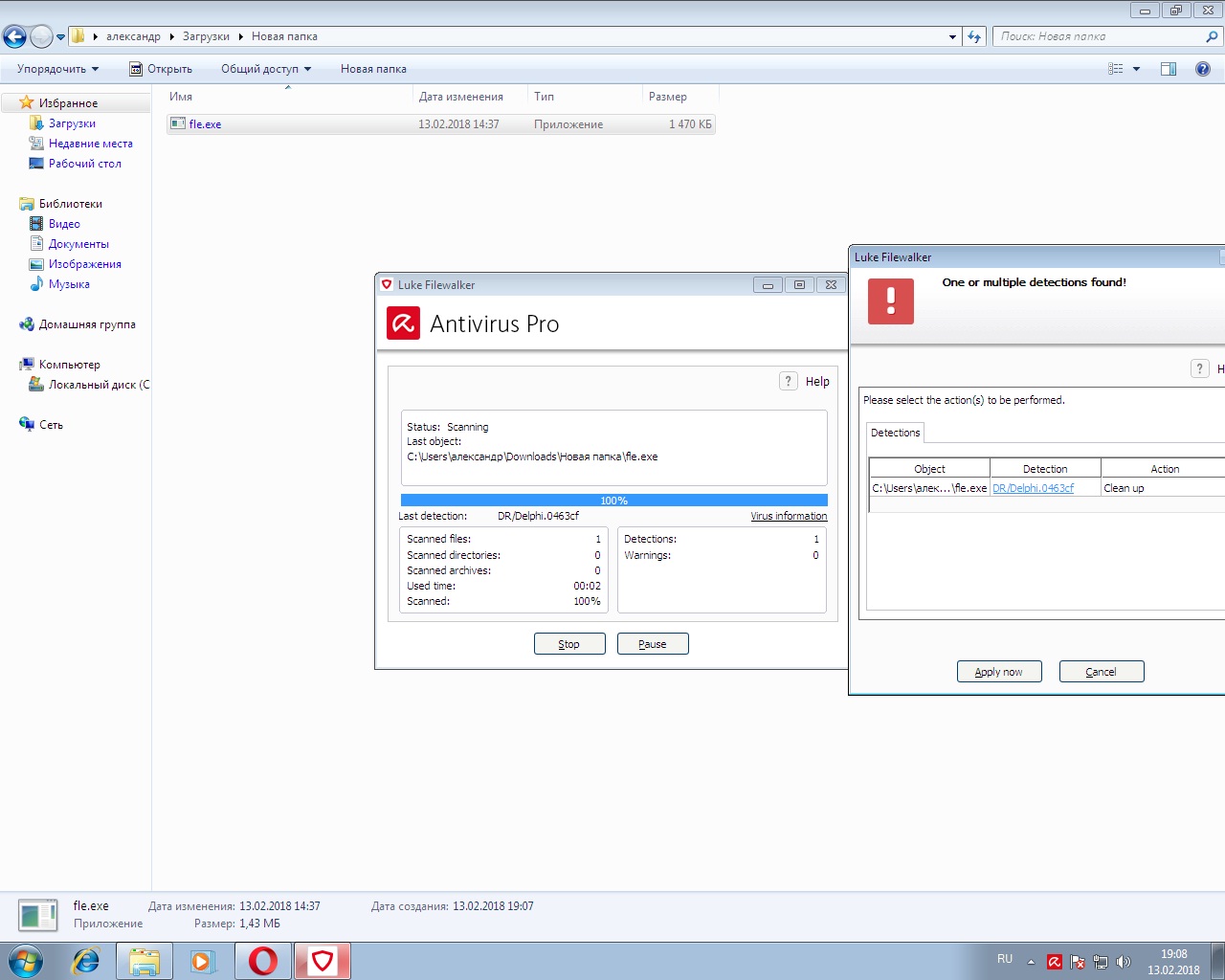Click the Avira shield taskbar button
1225x980 pixels.
[x=323, y=961]
